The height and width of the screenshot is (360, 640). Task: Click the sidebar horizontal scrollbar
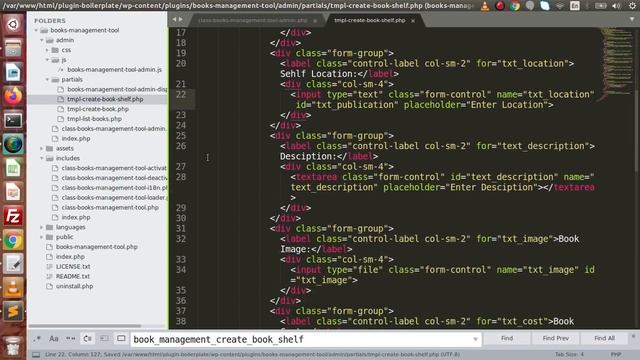[x=85, y=326]
